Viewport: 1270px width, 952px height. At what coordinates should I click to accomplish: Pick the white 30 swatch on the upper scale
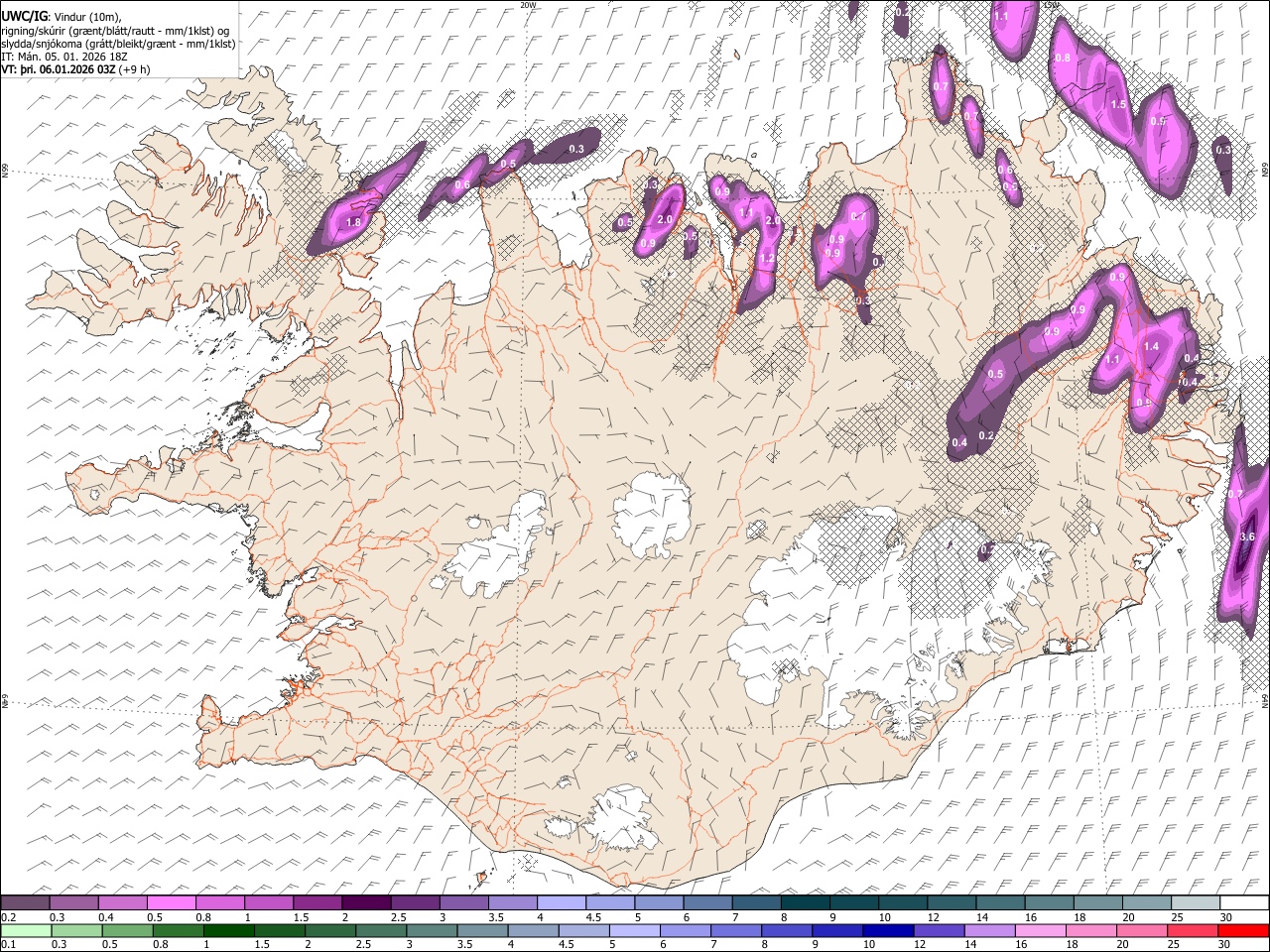1244,903
